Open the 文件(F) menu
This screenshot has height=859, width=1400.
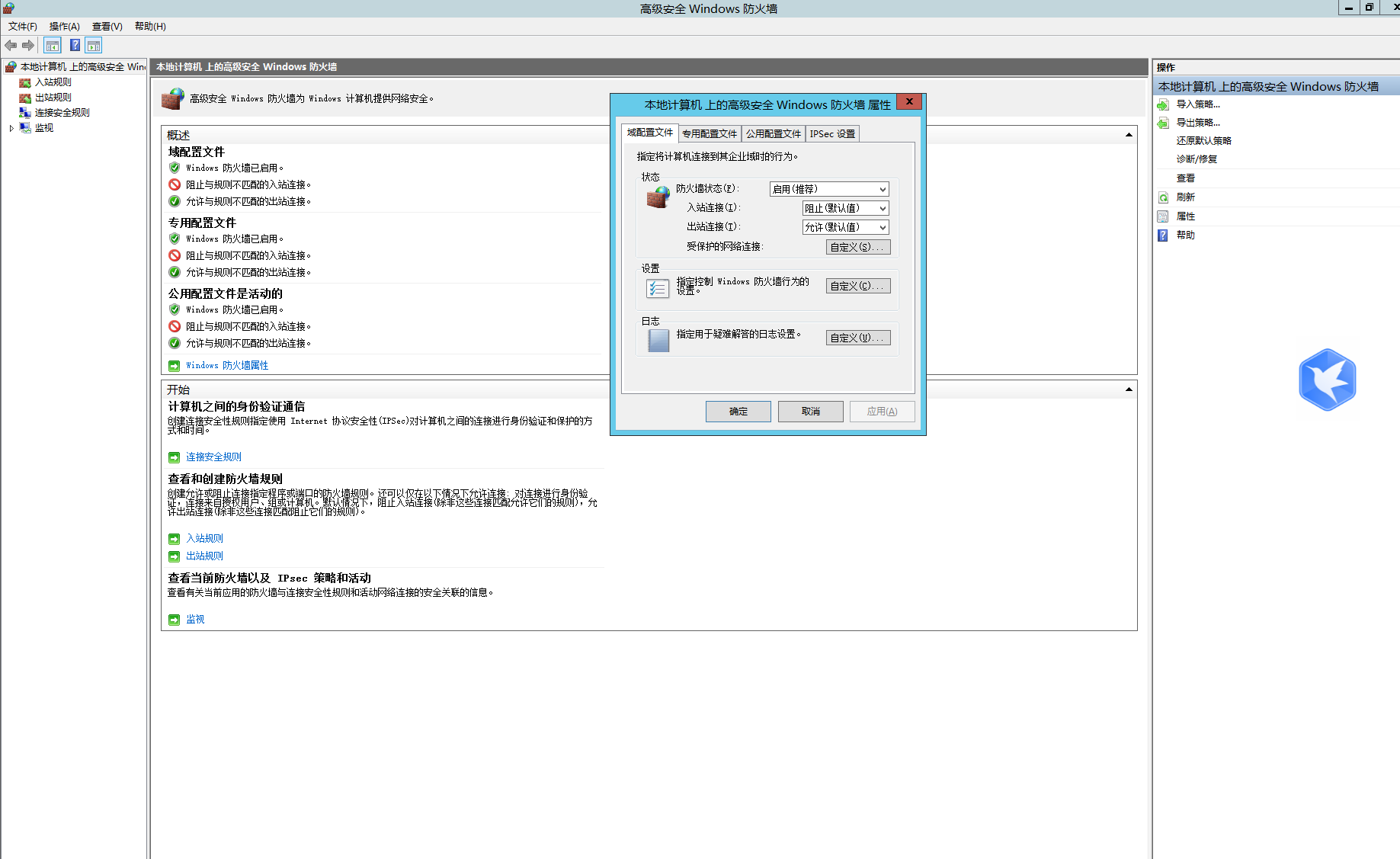[23, 27]
